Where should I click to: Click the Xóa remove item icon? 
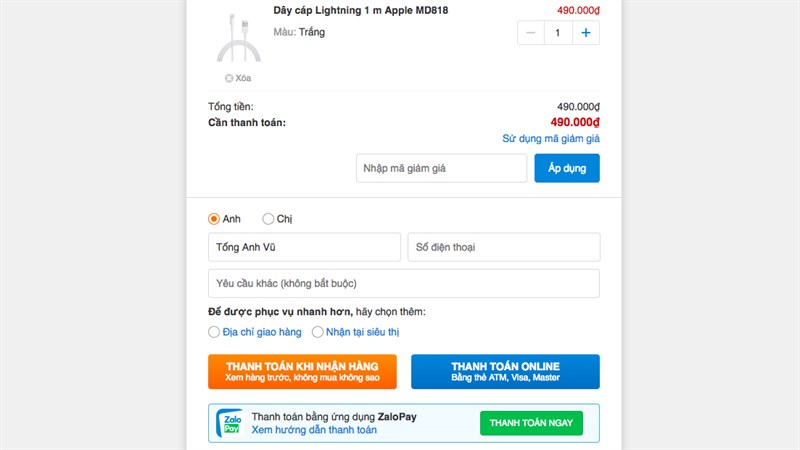pos(229,78)
